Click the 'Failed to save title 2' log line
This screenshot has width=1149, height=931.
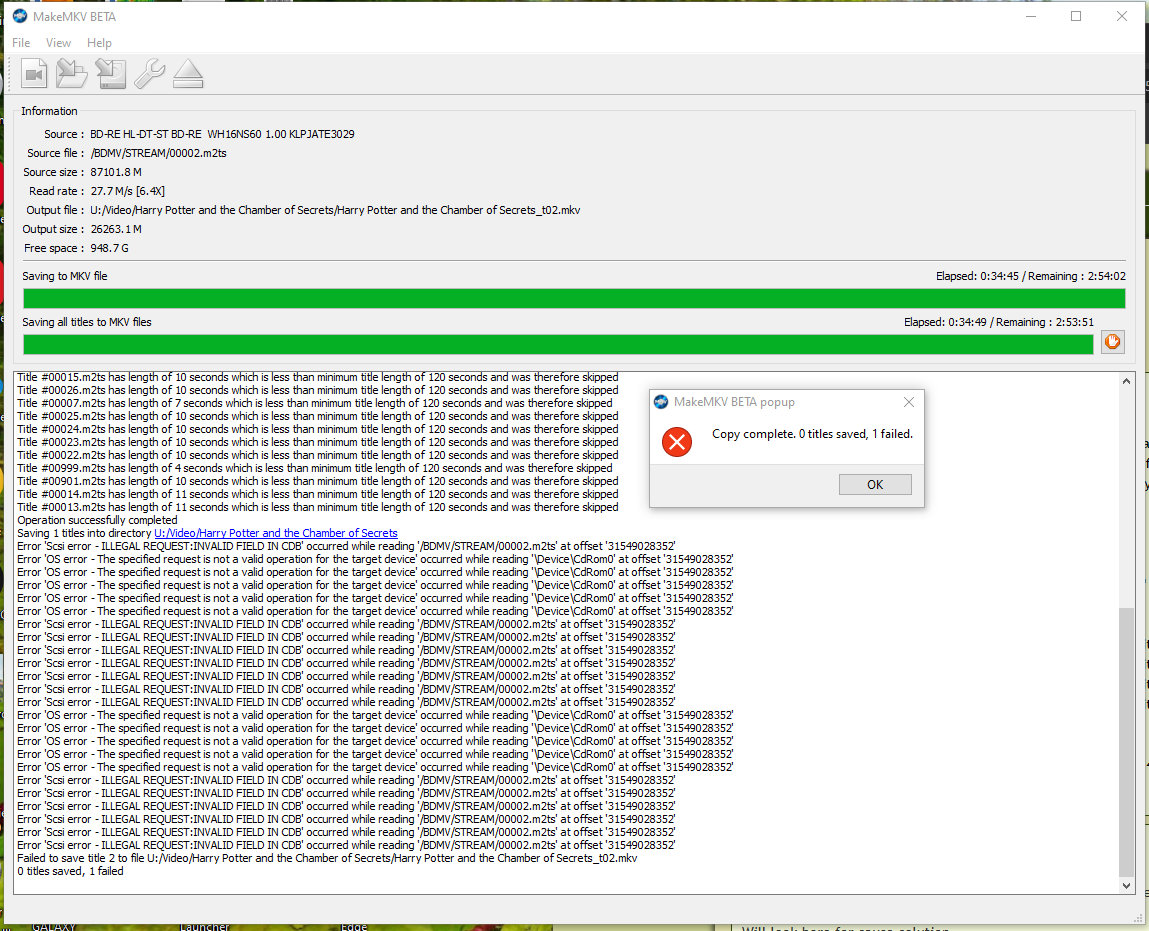pos(327,858)
